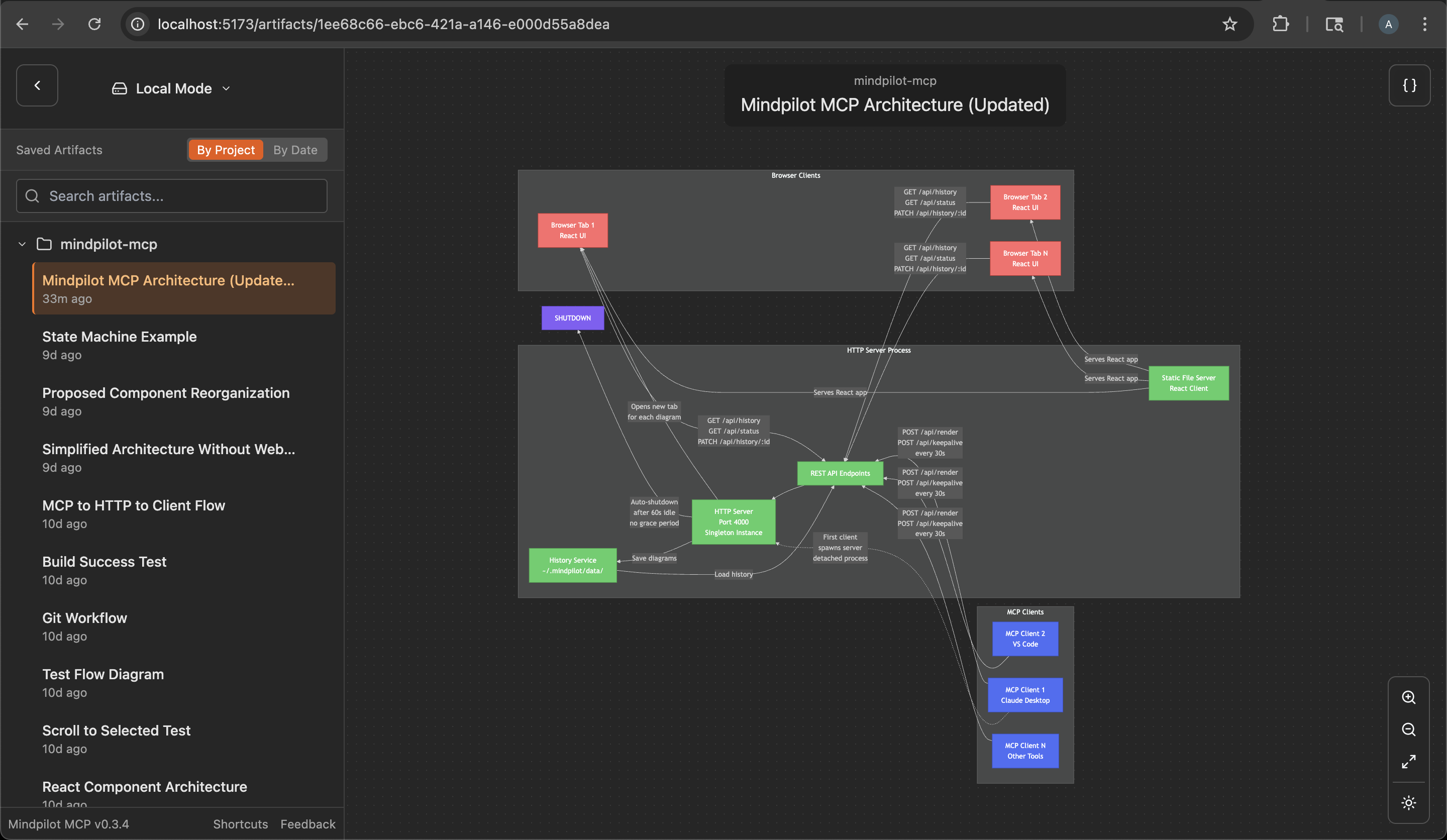The height and width of the screenshot is (840, 1447).
Task: Zoom out of the diagram
Action: pyautogui.click(x=1408, y=729)
